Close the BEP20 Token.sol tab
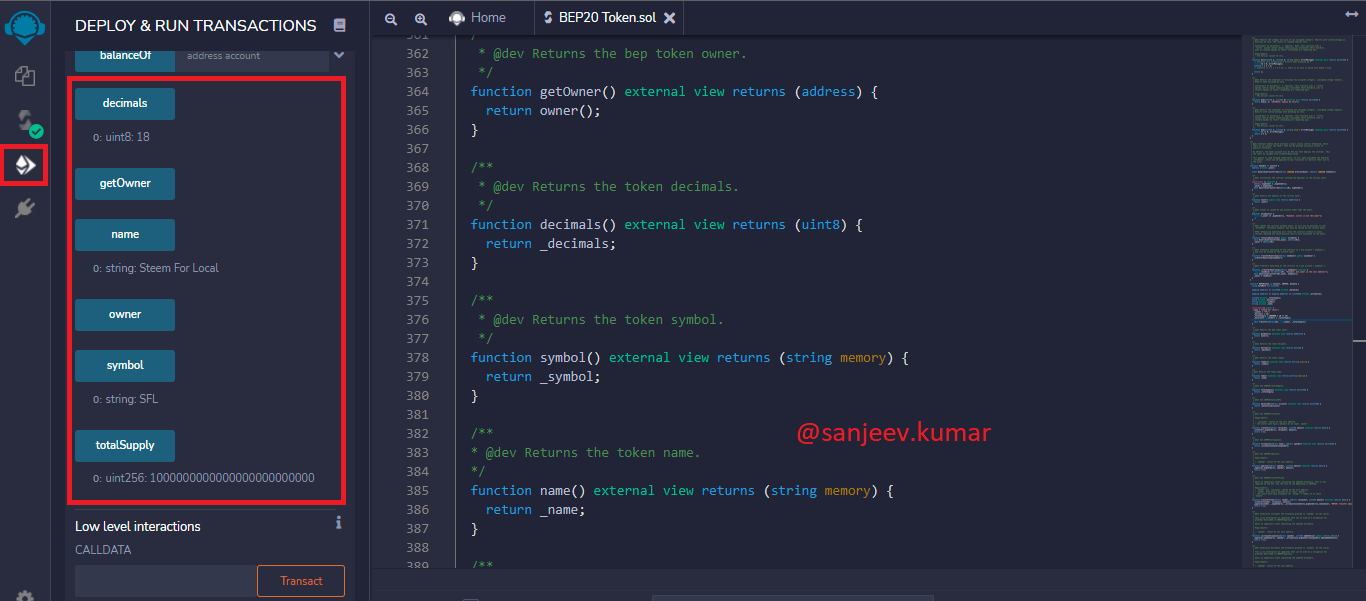The width and height of the screenshot is (1366, 601). [x=670, y=18]
